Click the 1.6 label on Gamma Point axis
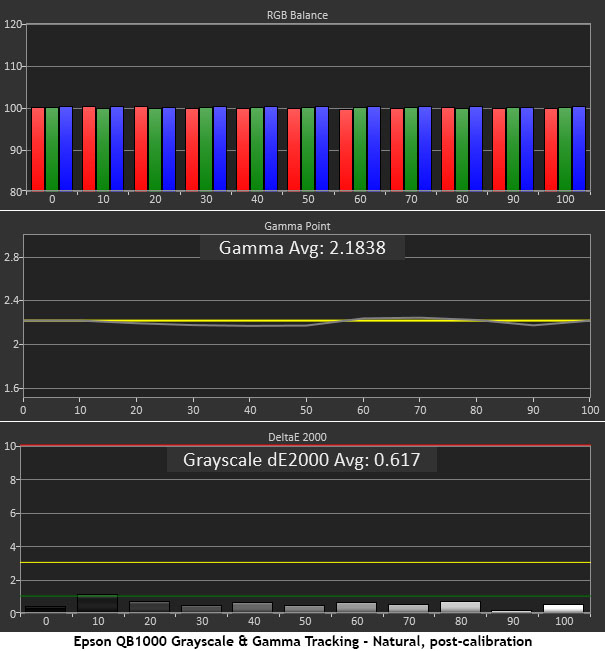 coord(12,388)
